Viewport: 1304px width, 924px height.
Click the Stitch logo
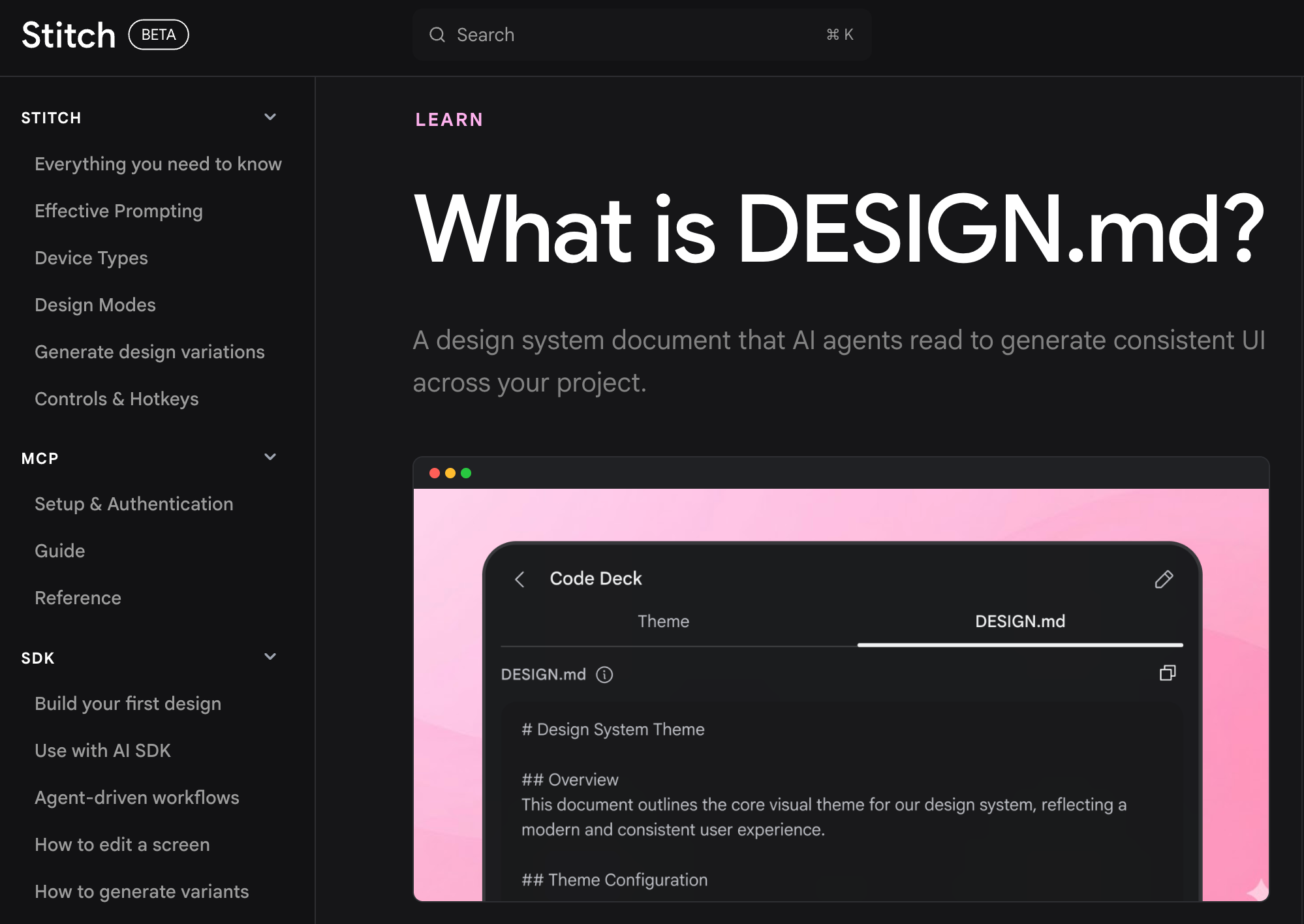(x=68, y=35)
